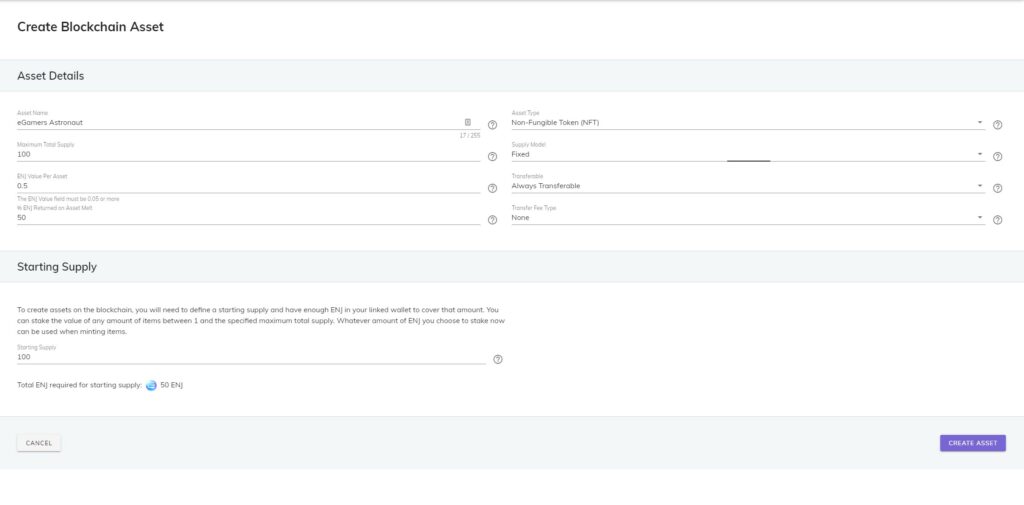Click the Starting Supply section header

coord(57,267)
